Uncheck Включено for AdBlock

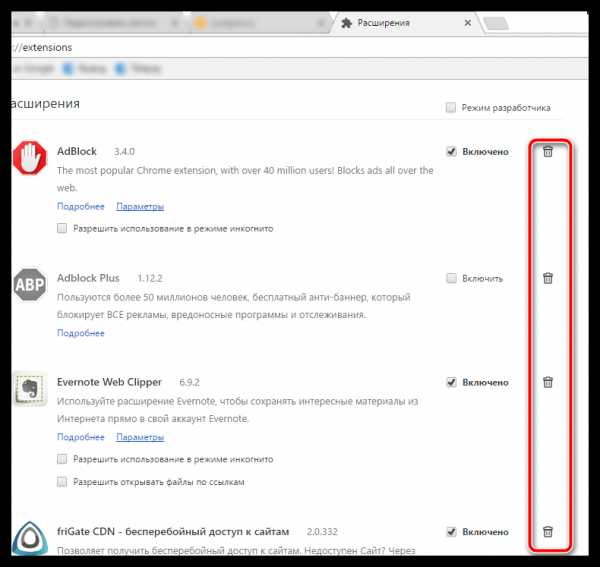coord(452,152)
